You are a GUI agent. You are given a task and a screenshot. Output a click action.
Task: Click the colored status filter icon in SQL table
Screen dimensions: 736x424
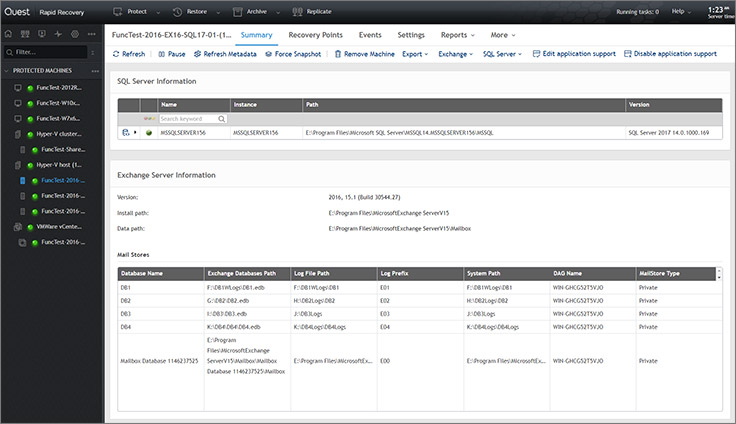[149, 119]
